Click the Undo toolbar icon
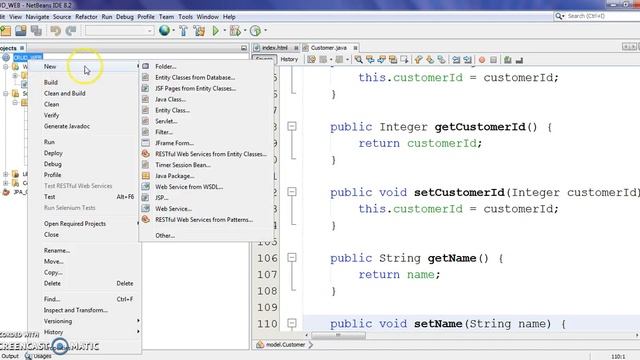 coord(56,31)
